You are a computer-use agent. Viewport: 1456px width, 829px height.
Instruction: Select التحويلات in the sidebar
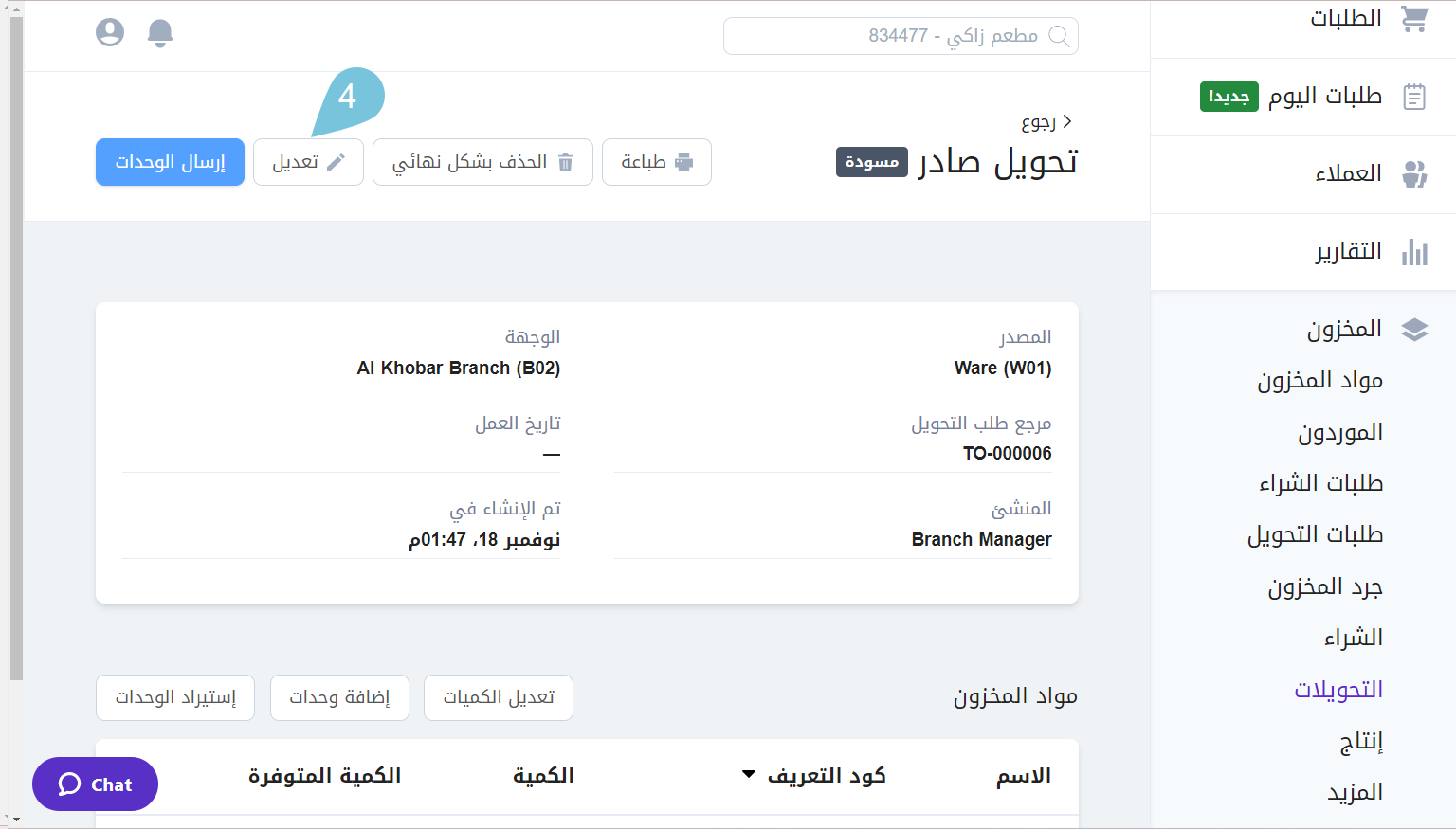(1340, 690)
